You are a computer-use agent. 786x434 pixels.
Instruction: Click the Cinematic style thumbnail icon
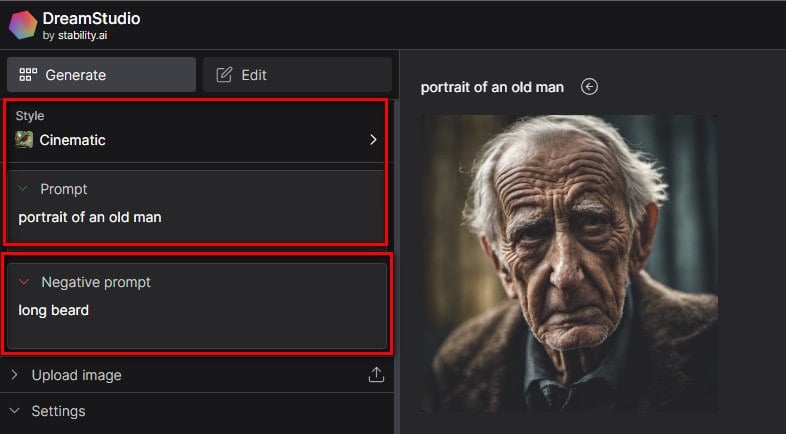[24, 140]
